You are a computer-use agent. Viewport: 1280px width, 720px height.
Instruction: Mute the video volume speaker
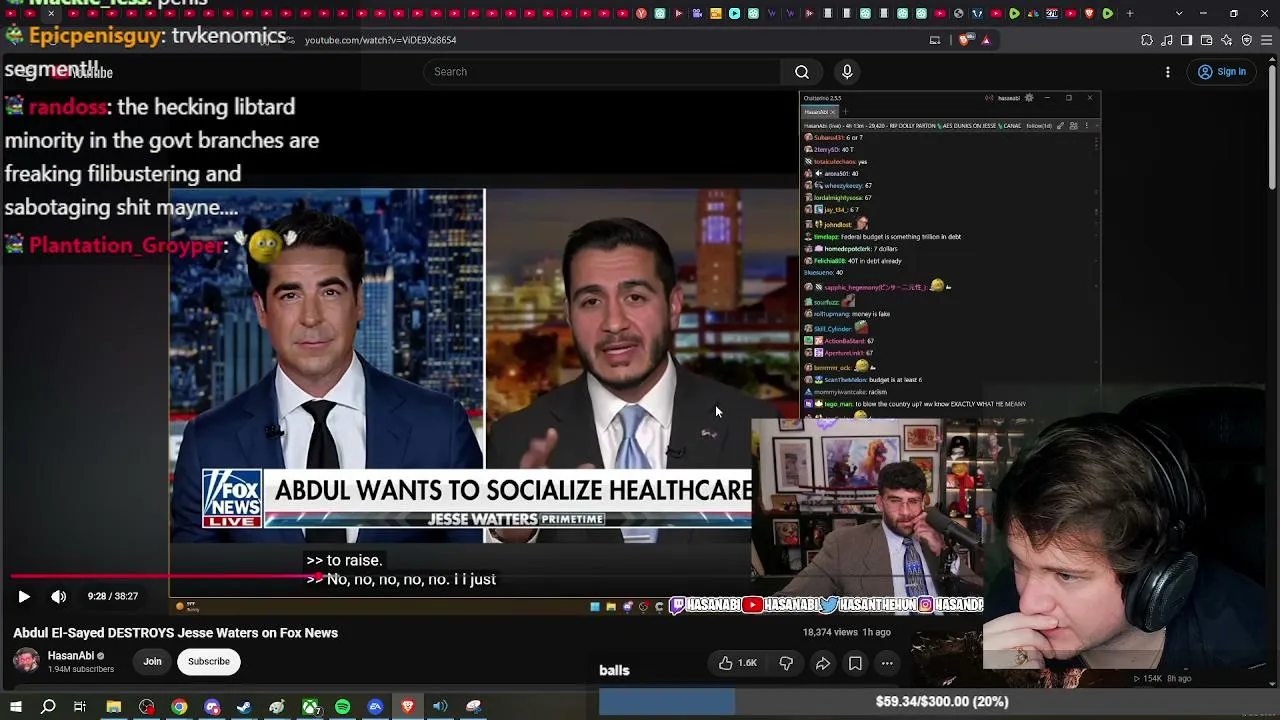click(59, 596)
